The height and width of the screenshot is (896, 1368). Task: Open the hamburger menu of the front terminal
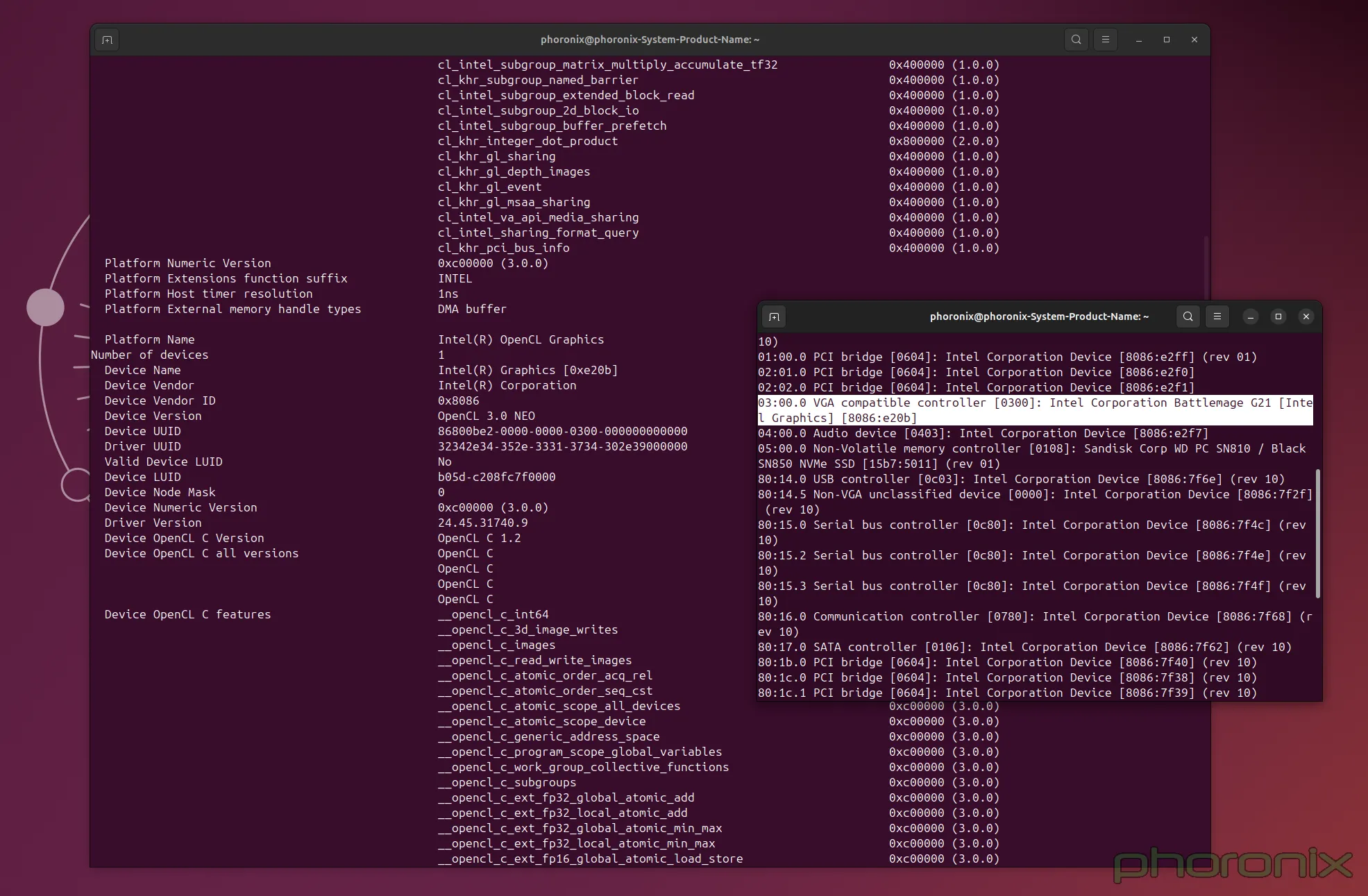tap(1216, 316)
